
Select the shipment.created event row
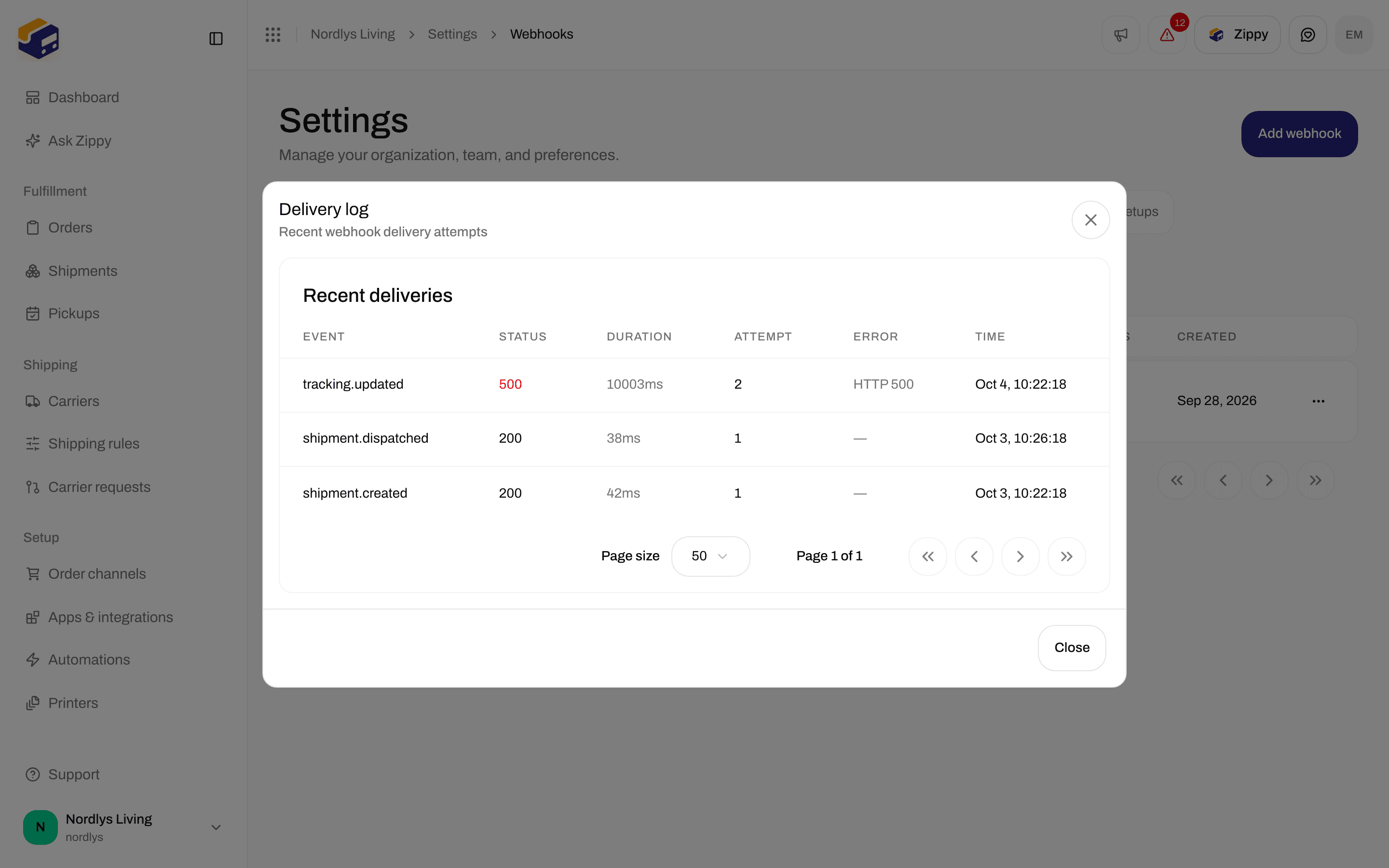pyautogui.click(x=694, y=493)
